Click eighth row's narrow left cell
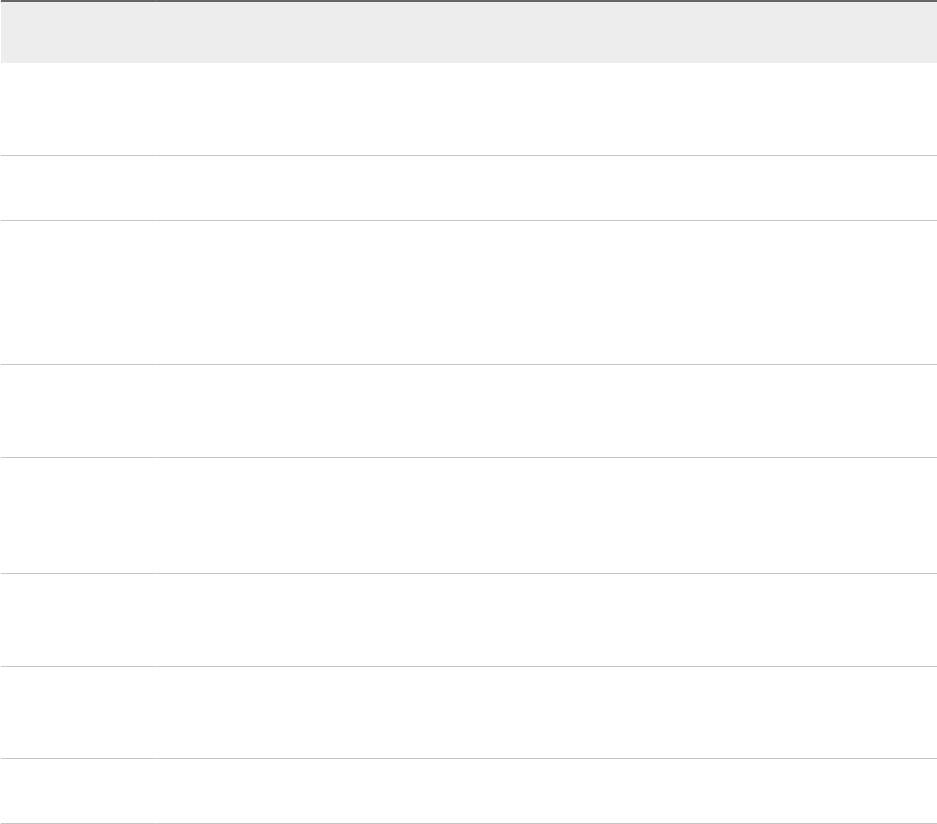 coord(78,791)
